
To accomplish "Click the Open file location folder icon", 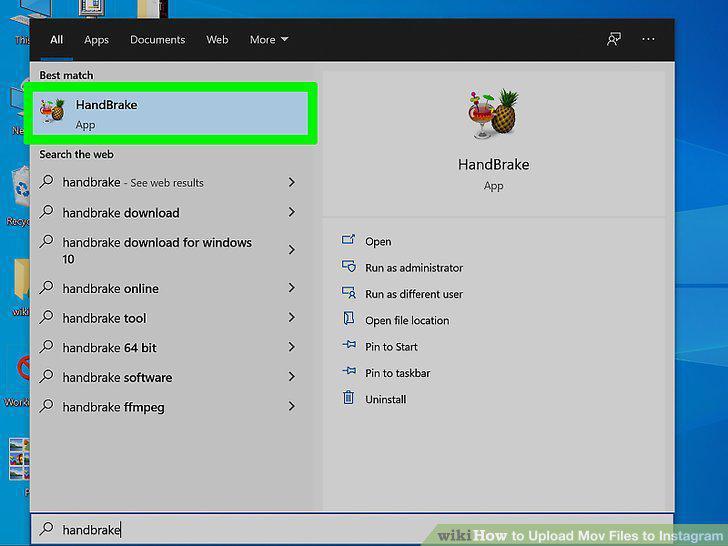I will coord(348,318).
